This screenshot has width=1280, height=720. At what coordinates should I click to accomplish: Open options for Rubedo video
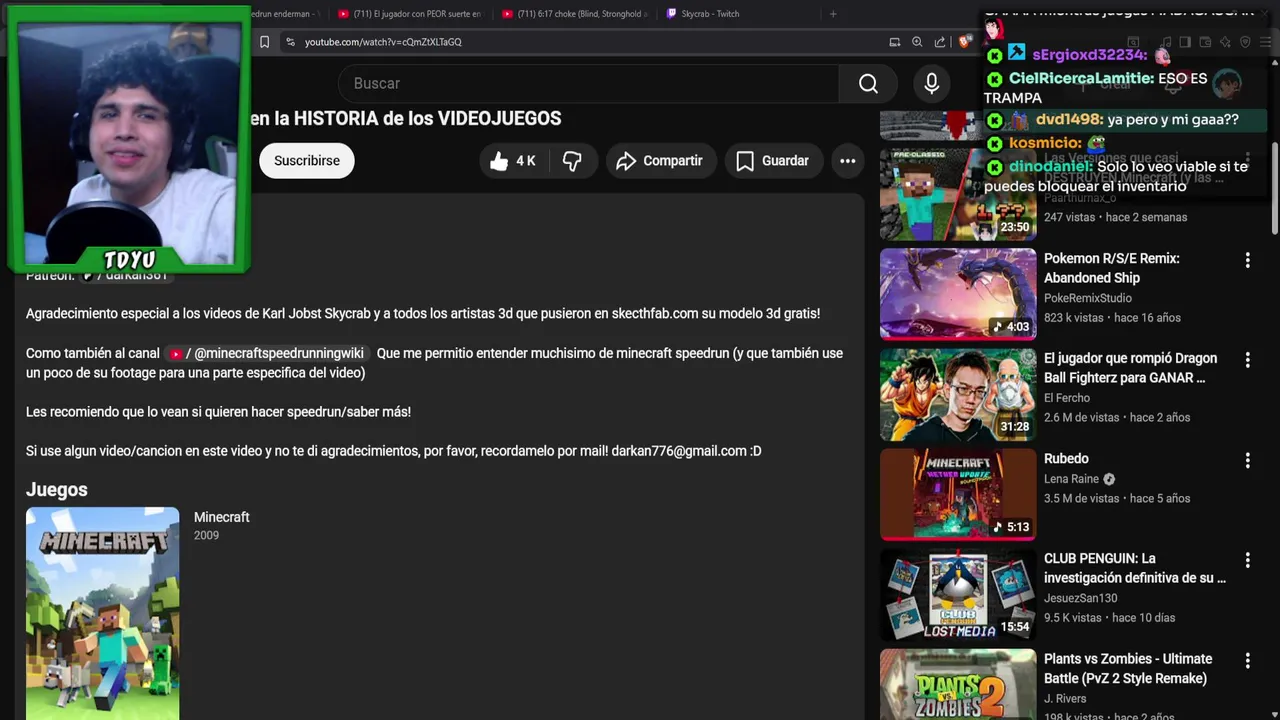click(1247, 460)
